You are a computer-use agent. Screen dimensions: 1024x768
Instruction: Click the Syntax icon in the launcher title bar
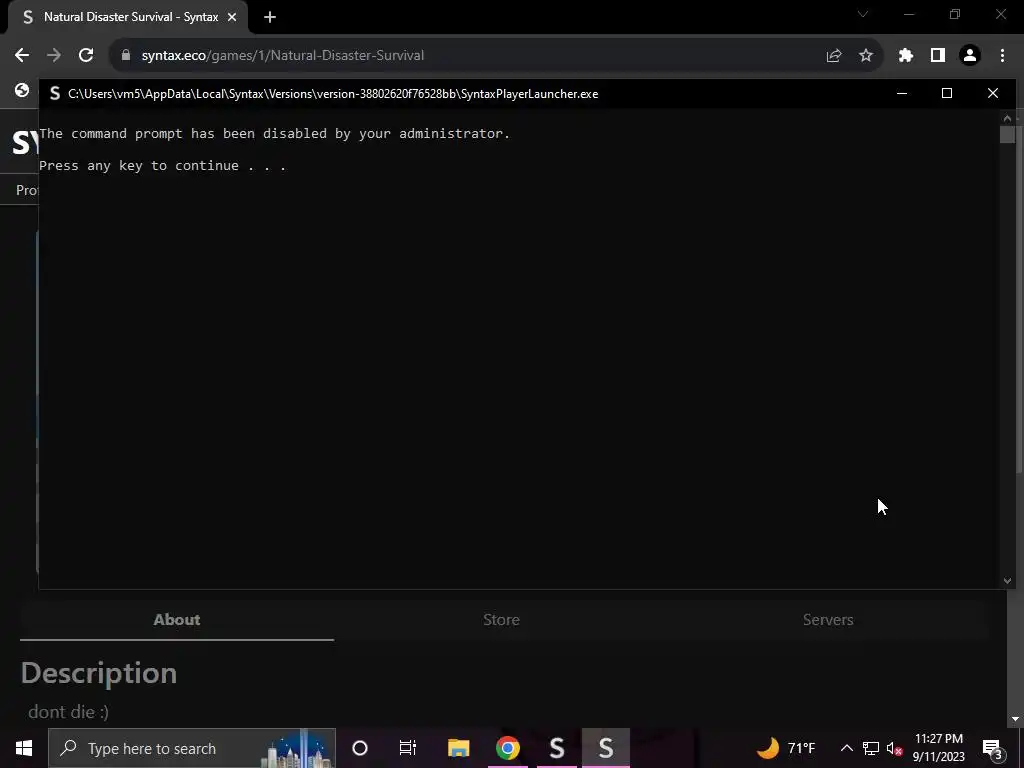click(55, 93)
